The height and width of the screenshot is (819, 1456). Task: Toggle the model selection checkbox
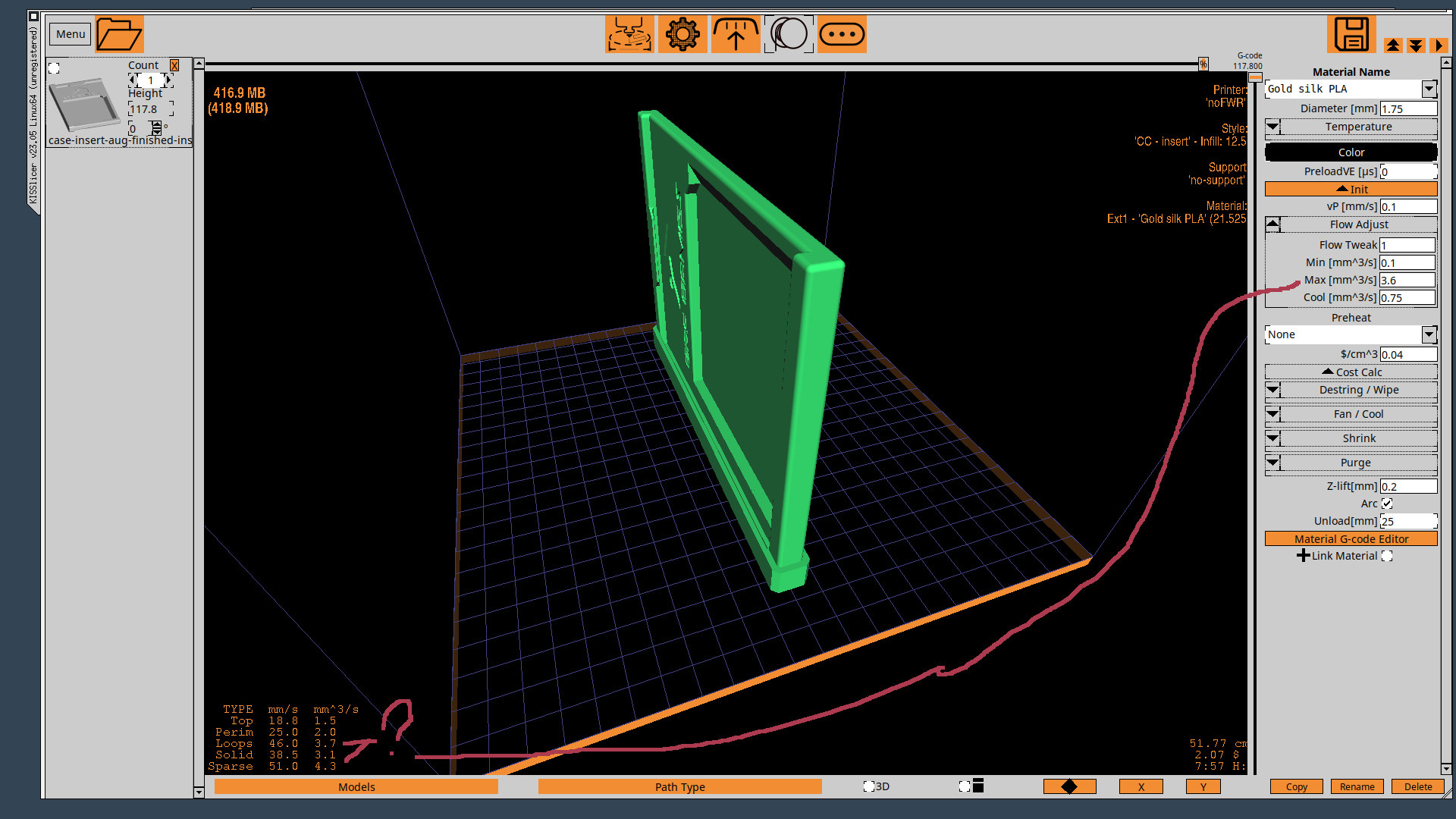click(54, 68)
